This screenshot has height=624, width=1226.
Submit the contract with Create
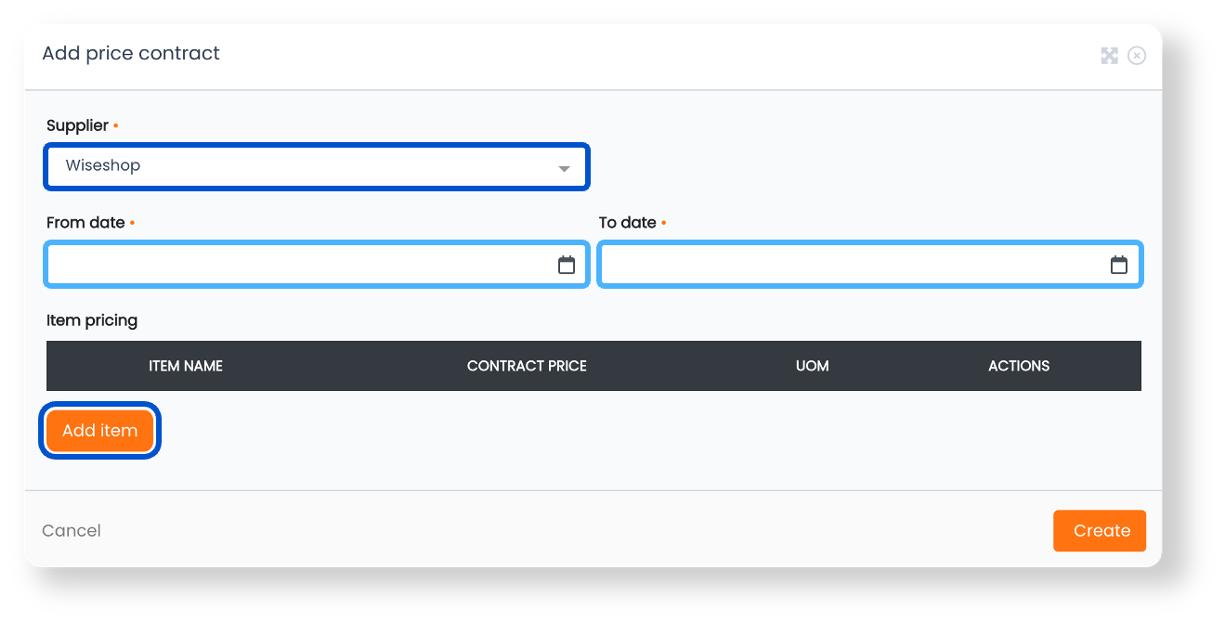click(x=1099, y=530)
